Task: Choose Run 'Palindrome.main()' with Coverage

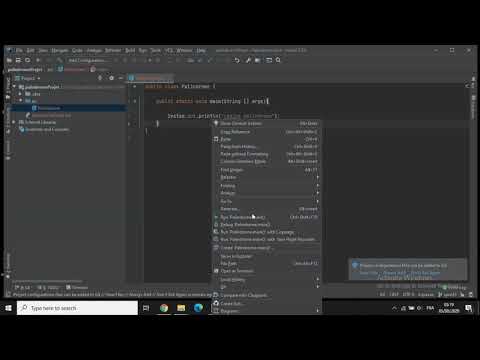Action: click(267, 232)
